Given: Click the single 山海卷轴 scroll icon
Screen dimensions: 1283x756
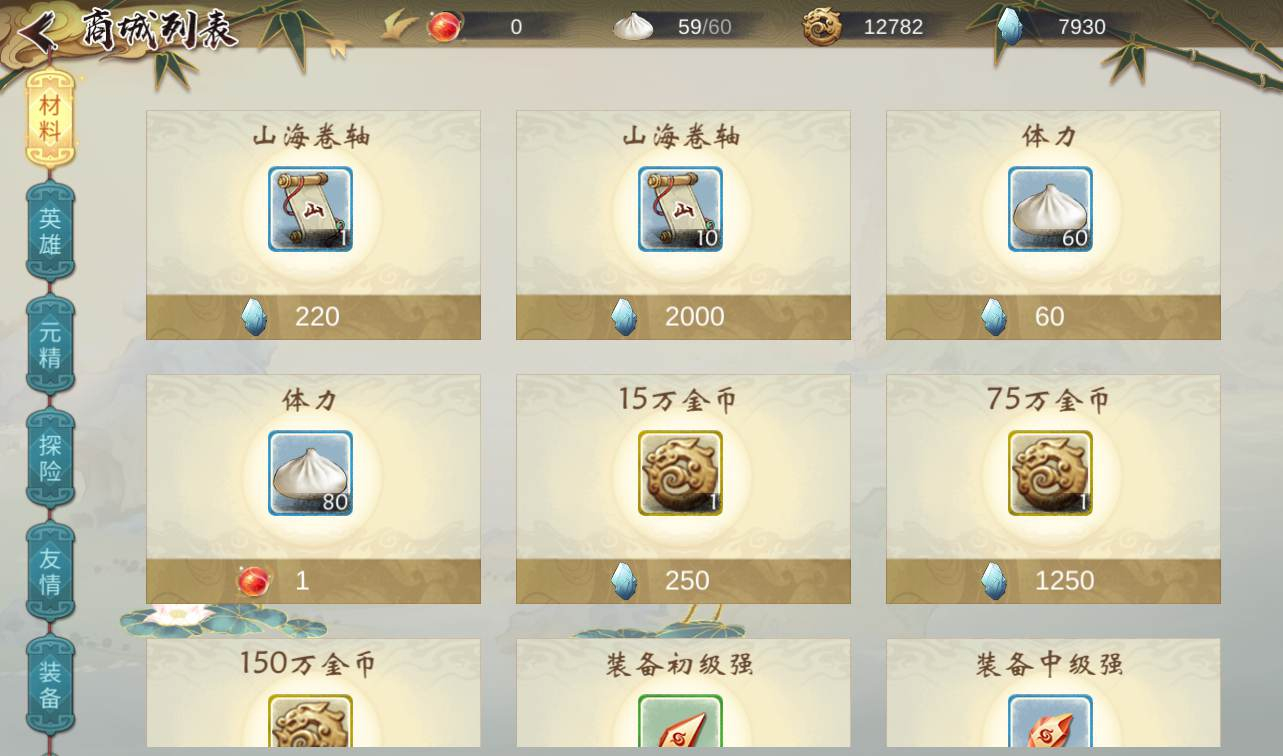Looking at the screenshot, I should coord(310,209).
